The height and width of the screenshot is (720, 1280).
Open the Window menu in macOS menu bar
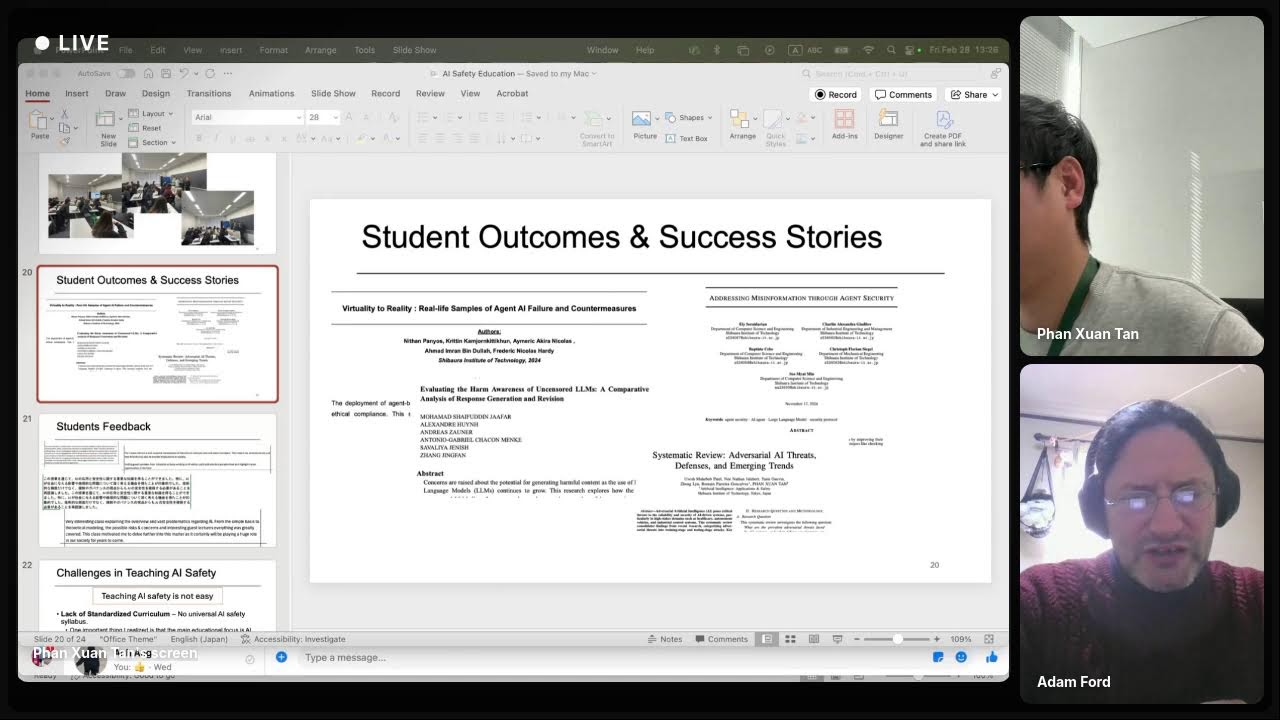point(603,50)
